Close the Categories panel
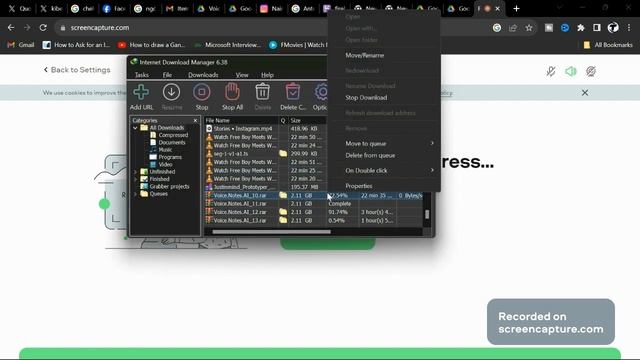This screenshot has width=640, height=360. pos(195,120)
